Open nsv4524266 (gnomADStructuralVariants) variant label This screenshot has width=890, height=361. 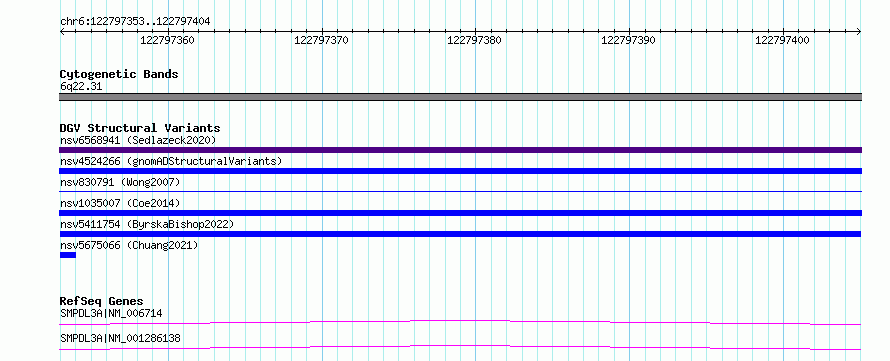pyautogui.click(x=171, y=161)
